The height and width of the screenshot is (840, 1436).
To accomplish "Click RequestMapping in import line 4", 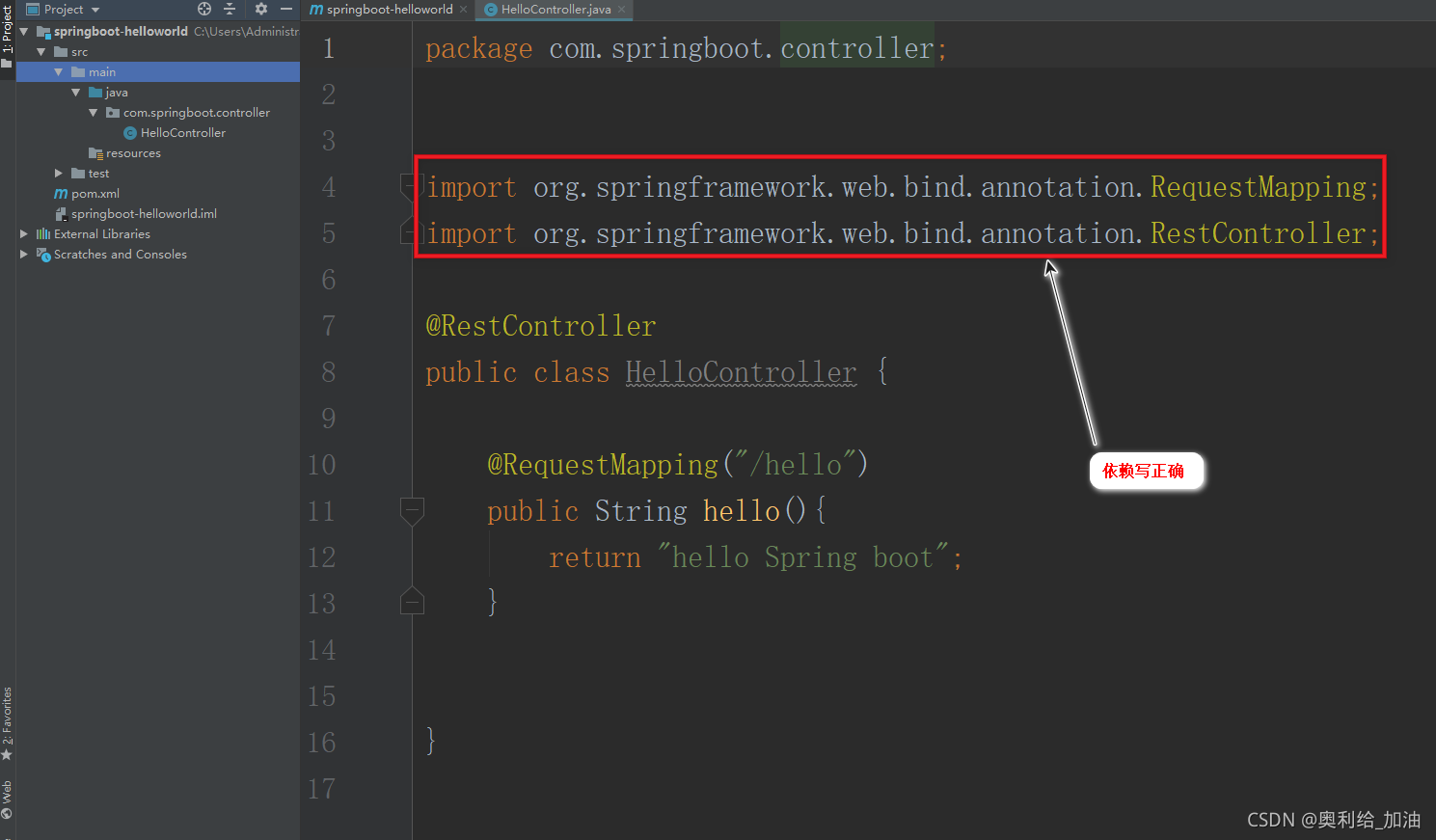I will [x=1259, y=187].
